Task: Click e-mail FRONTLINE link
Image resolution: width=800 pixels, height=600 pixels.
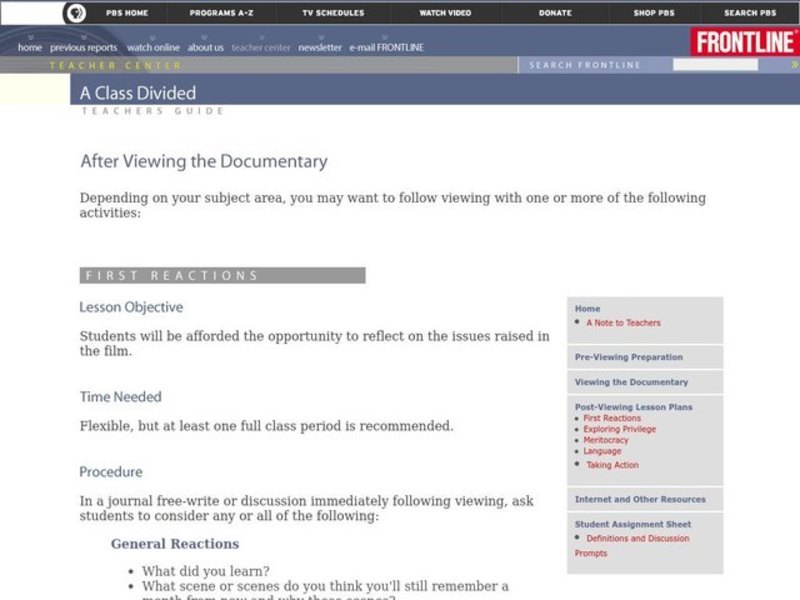Action: (386, 48)
